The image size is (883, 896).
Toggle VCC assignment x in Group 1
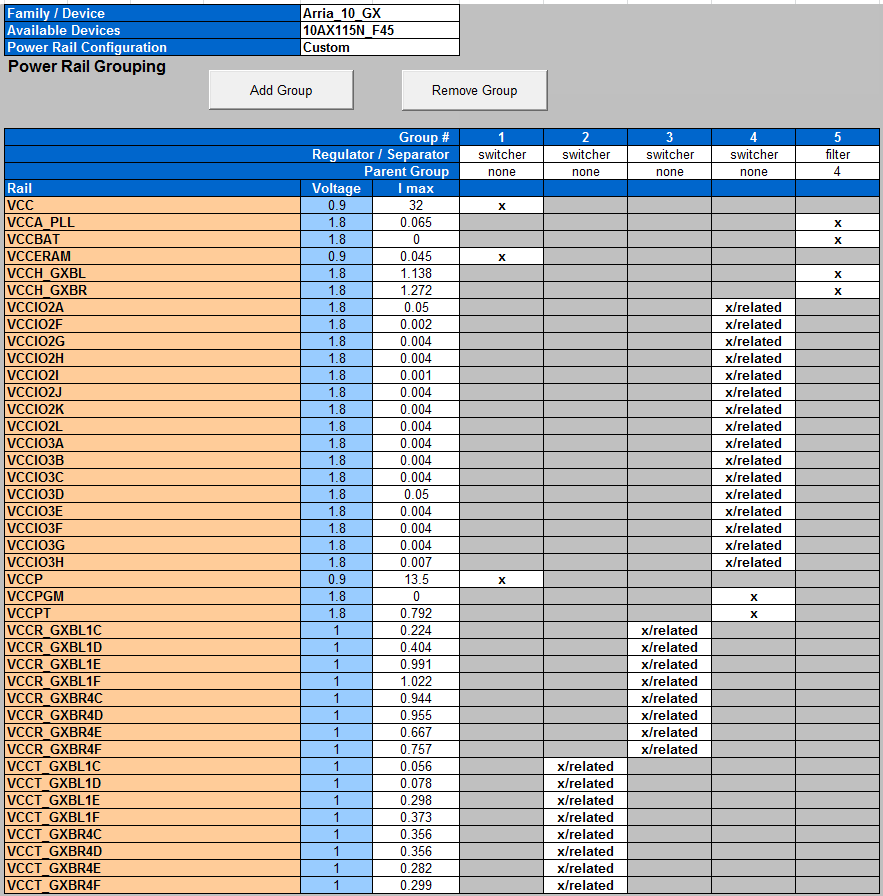click(501, 206)
